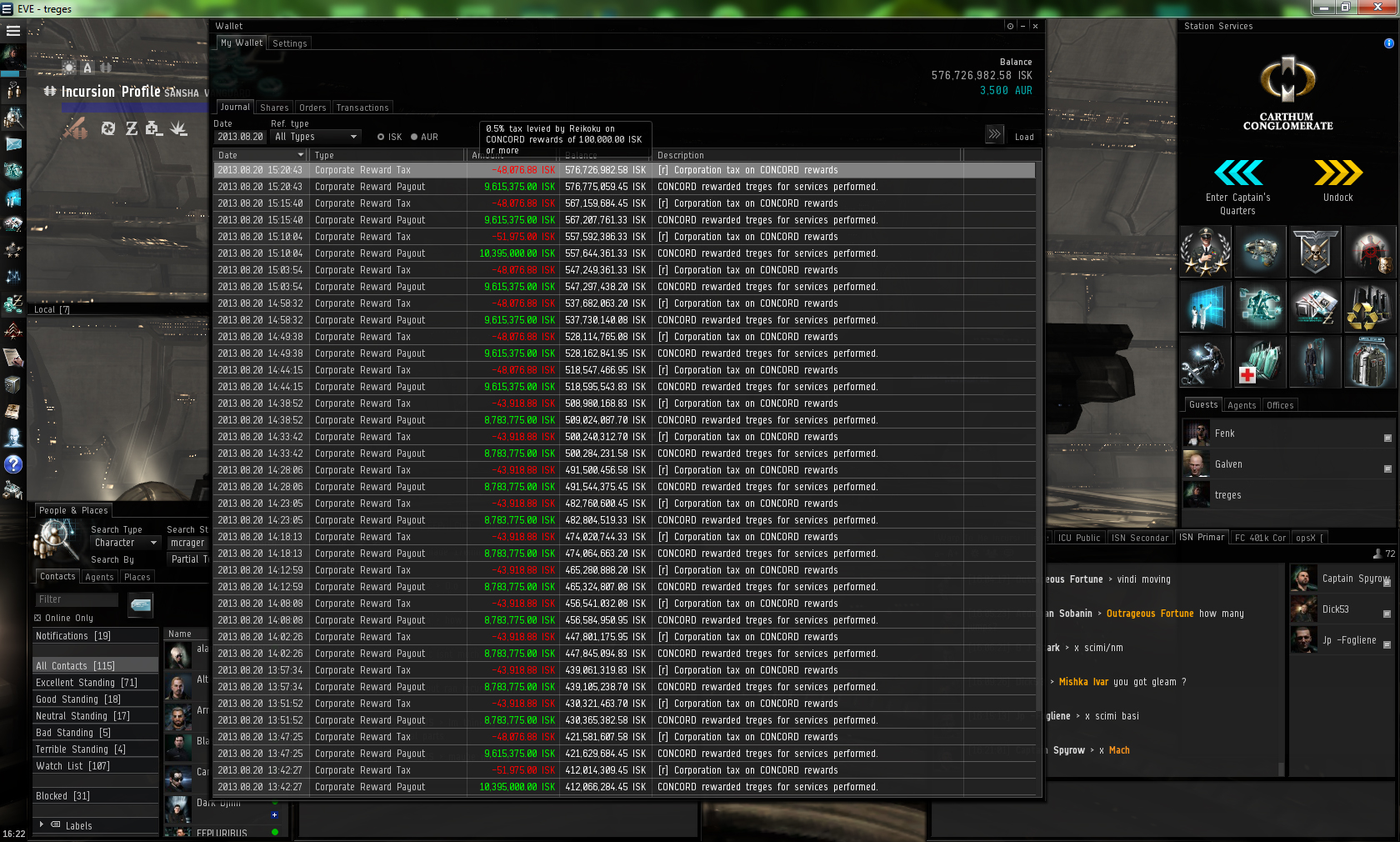1400x842 pixels.
Task: Open the ICU Public chat channel tab
Action: 1079,538
